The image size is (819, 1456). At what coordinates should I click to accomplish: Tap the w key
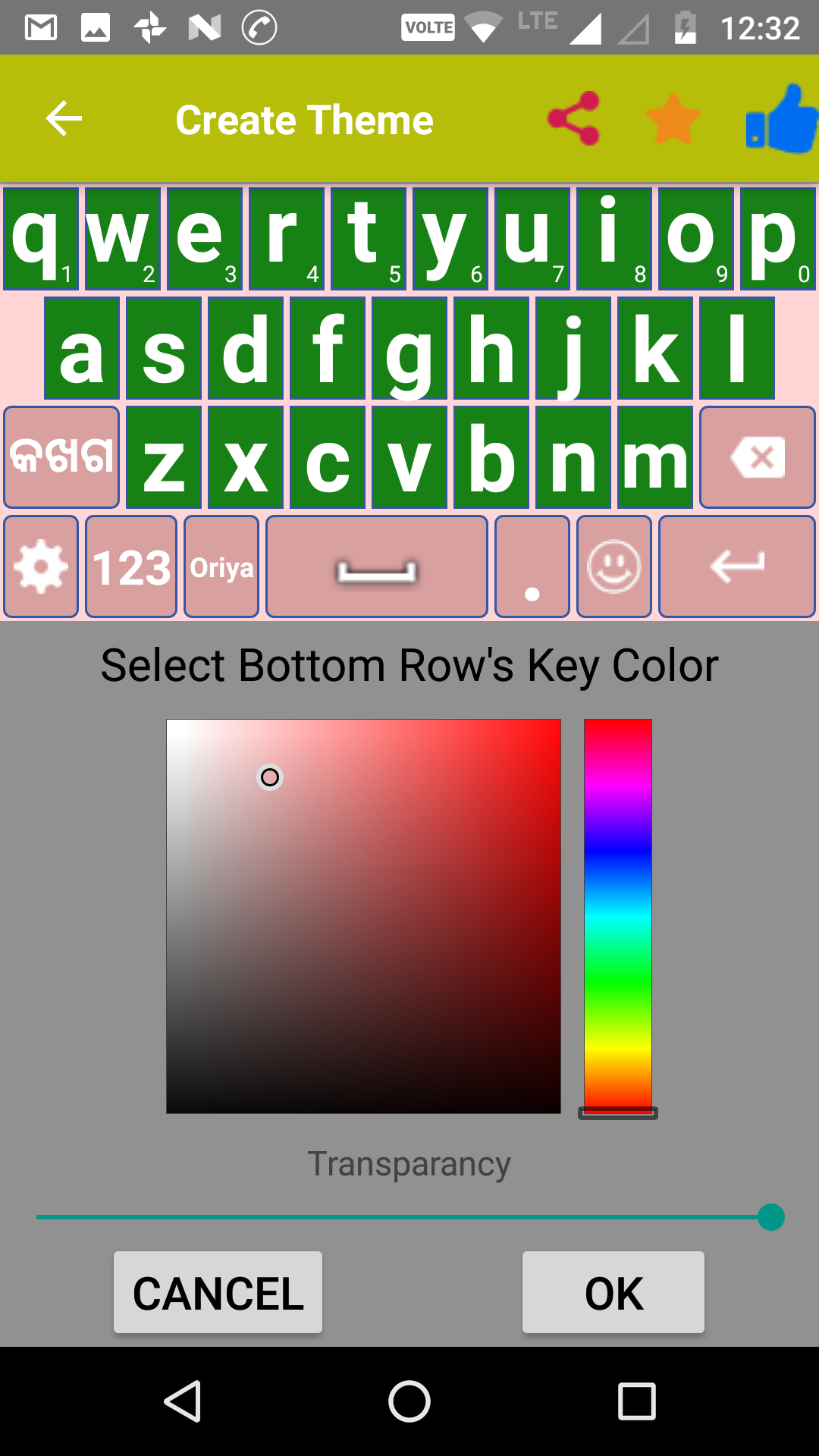coord(123,239)
